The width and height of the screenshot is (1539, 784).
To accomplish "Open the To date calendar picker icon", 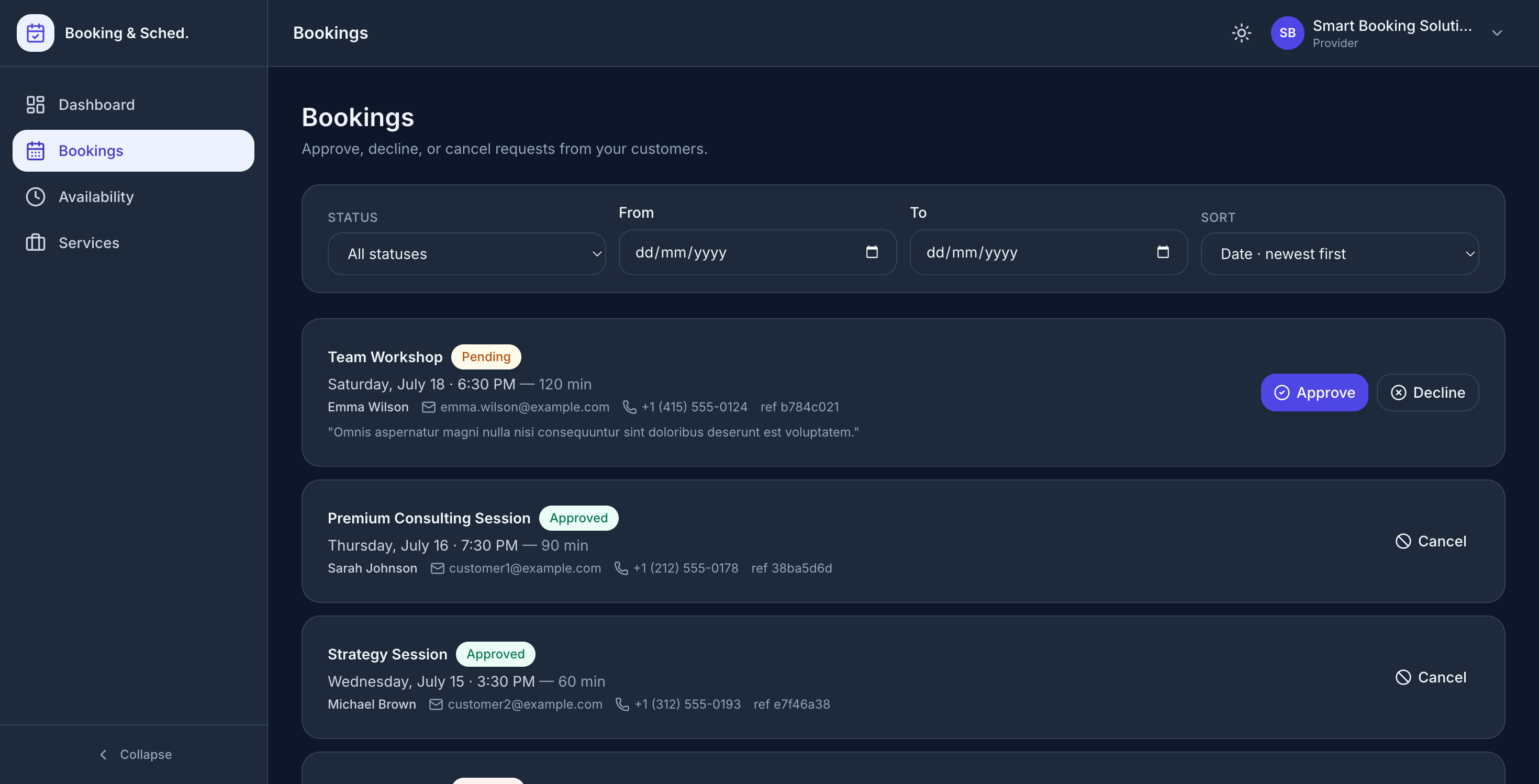I will click(1163, 252).
